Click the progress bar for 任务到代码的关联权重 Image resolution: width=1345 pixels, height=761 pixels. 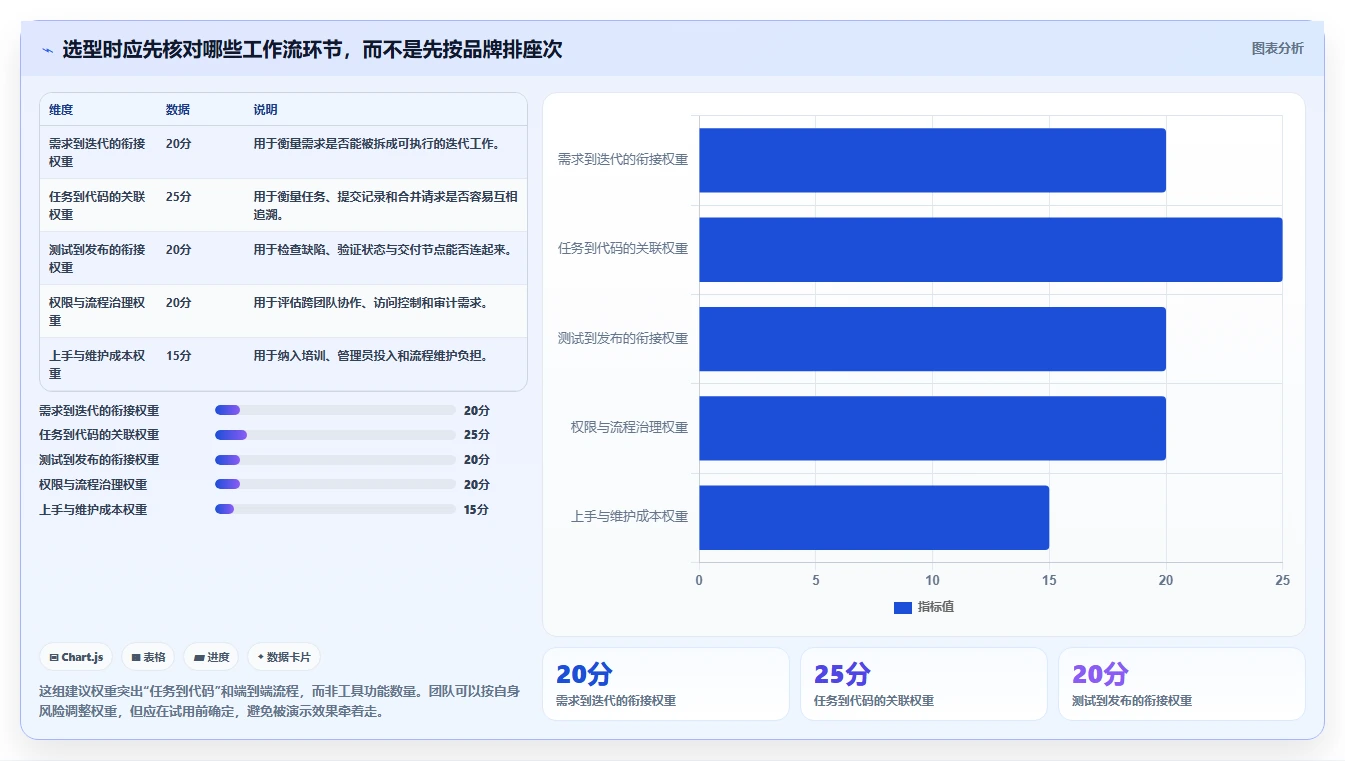[x=335, y=435]
